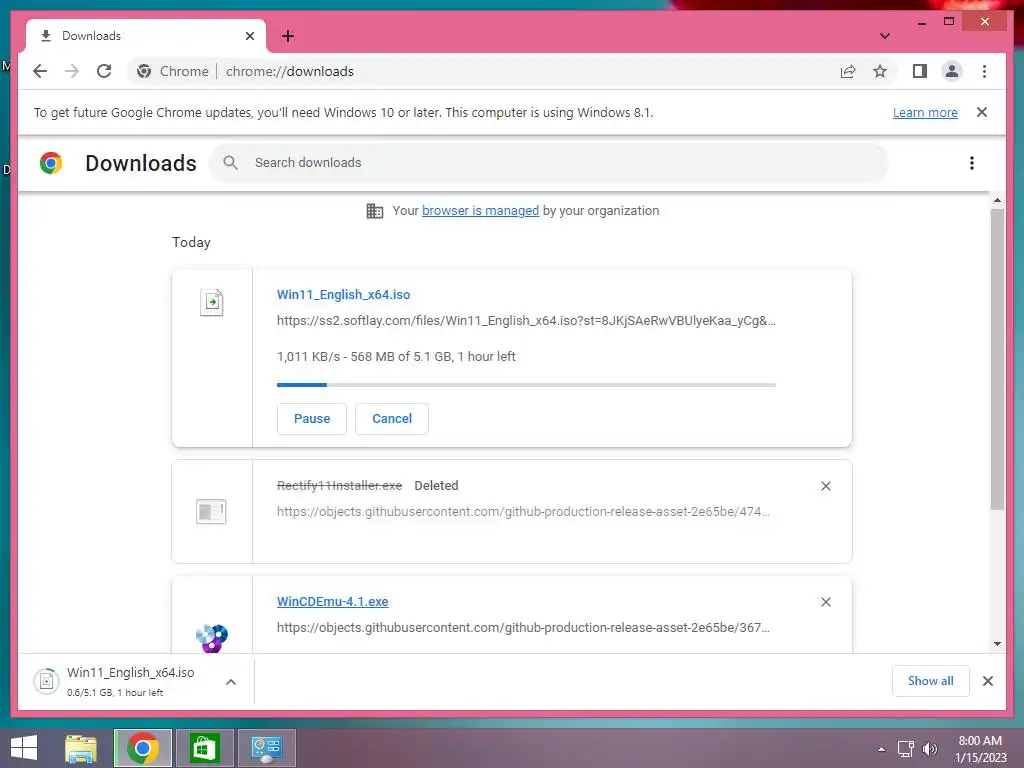Click the forward navigation arrow
Screen dimensions: 1024x768
72,71
